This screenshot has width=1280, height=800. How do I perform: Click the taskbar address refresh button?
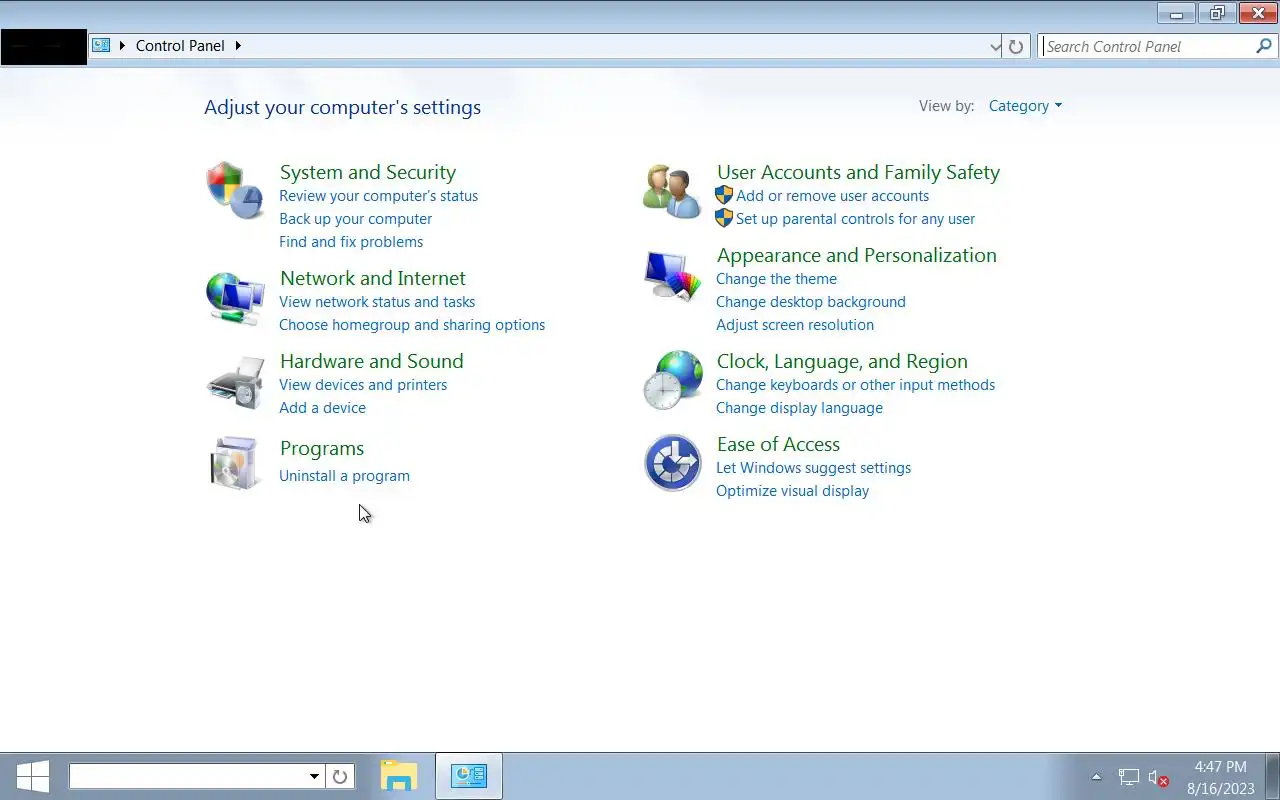pos(340,776)
